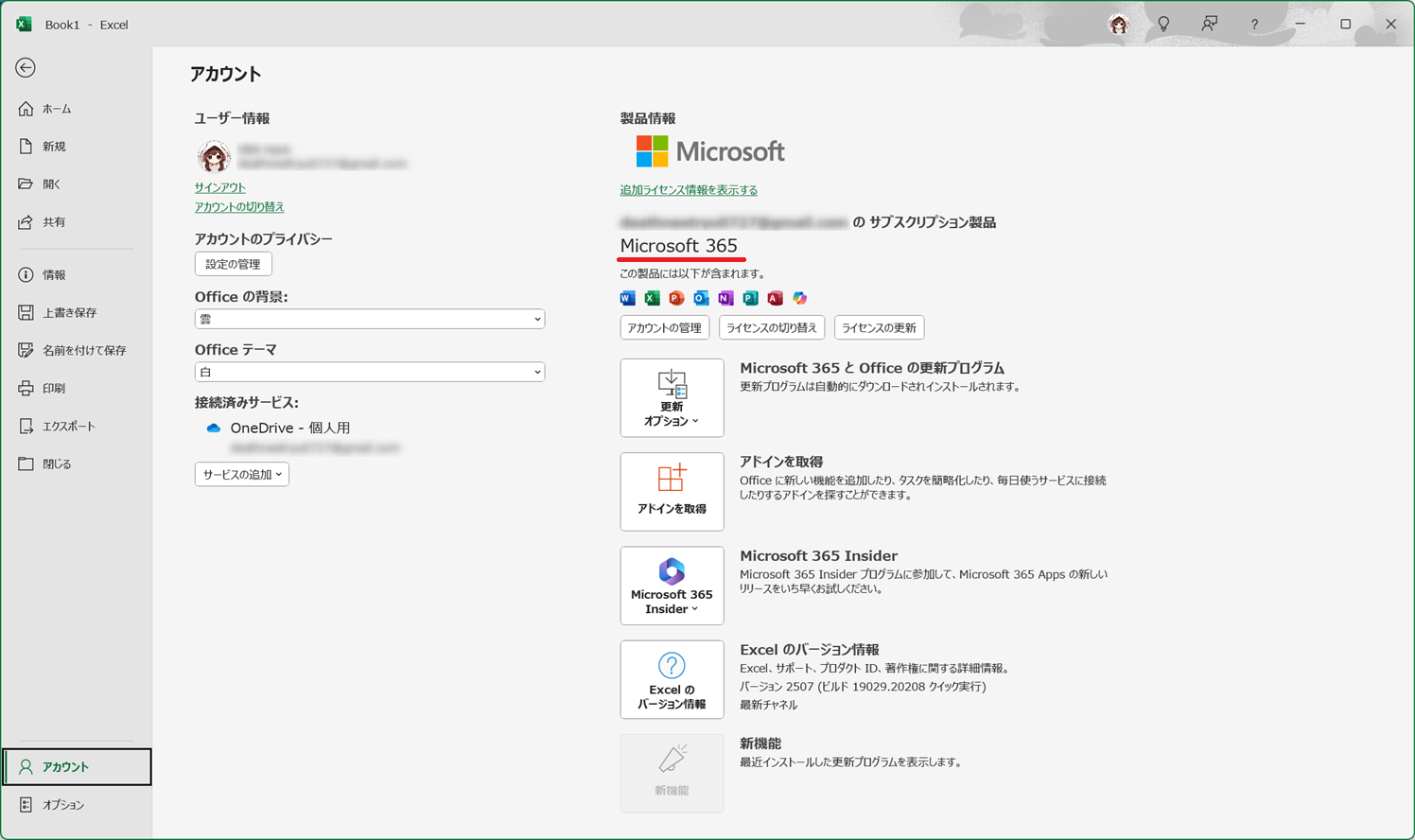Select アカウント (Account) in sidebar

pos(77,767)
